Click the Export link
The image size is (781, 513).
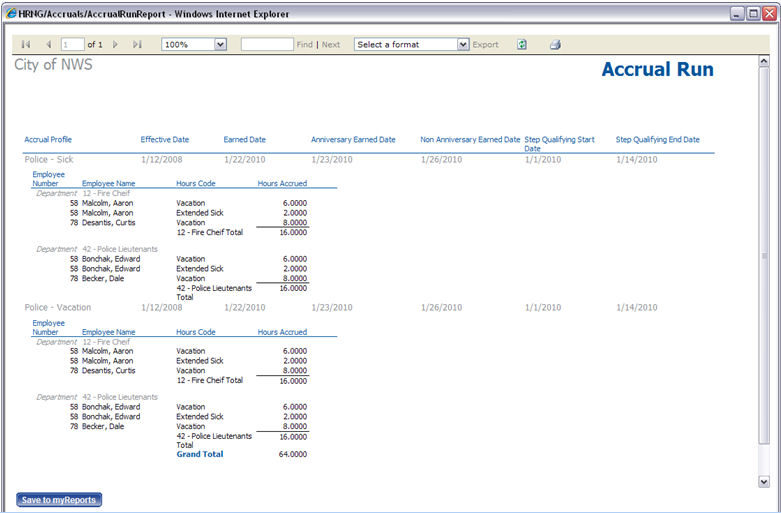tap(485, 45)
